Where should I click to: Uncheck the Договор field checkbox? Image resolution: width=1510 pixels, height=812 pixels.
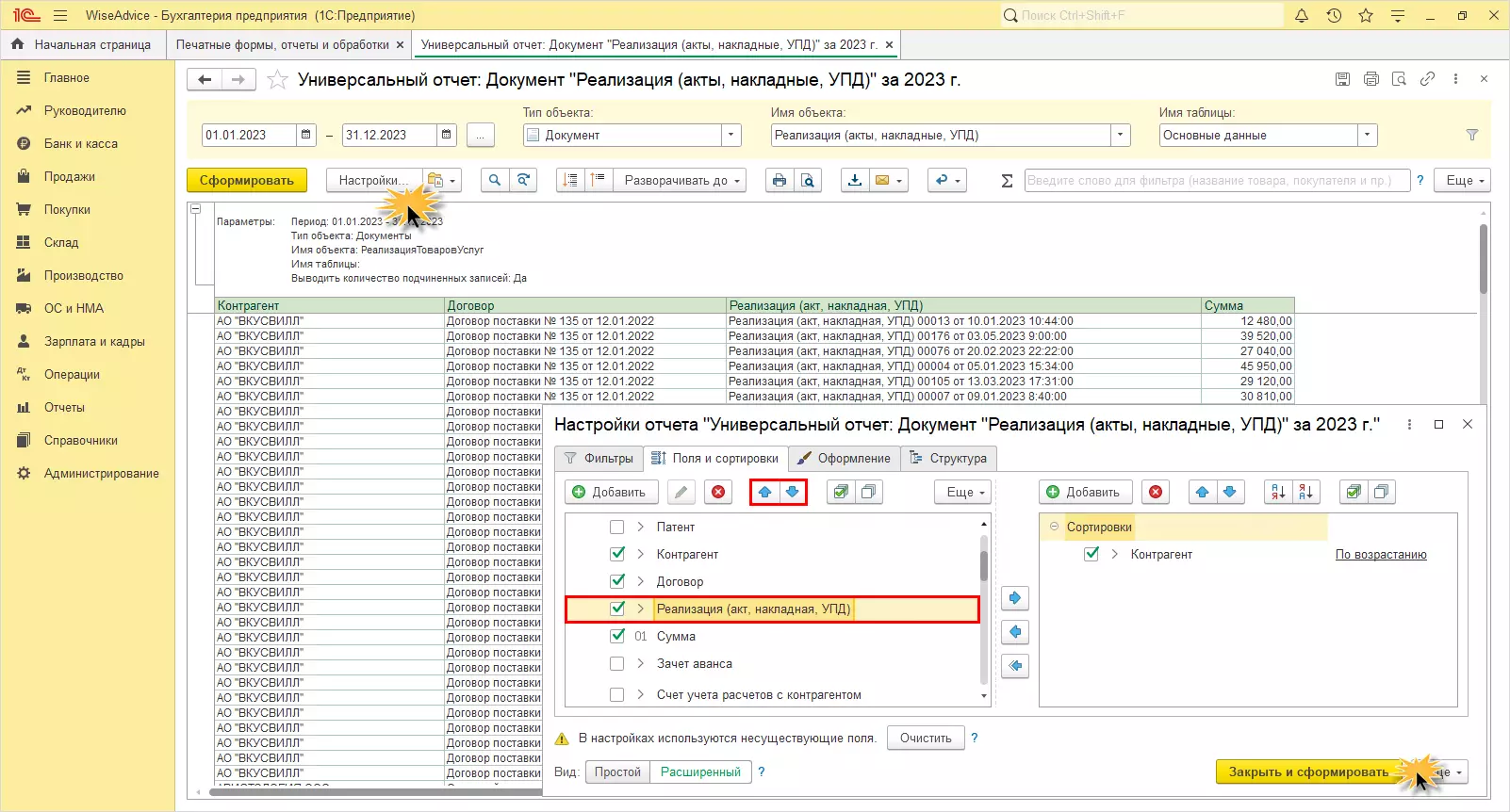[617, 581]
